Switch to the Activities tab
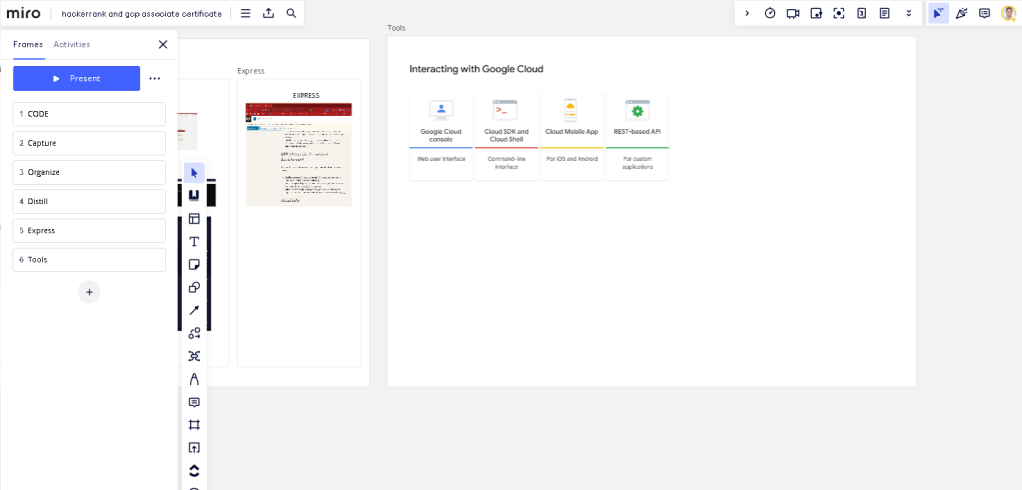Viewport: 1022px width, 490px height. (72, 44)
